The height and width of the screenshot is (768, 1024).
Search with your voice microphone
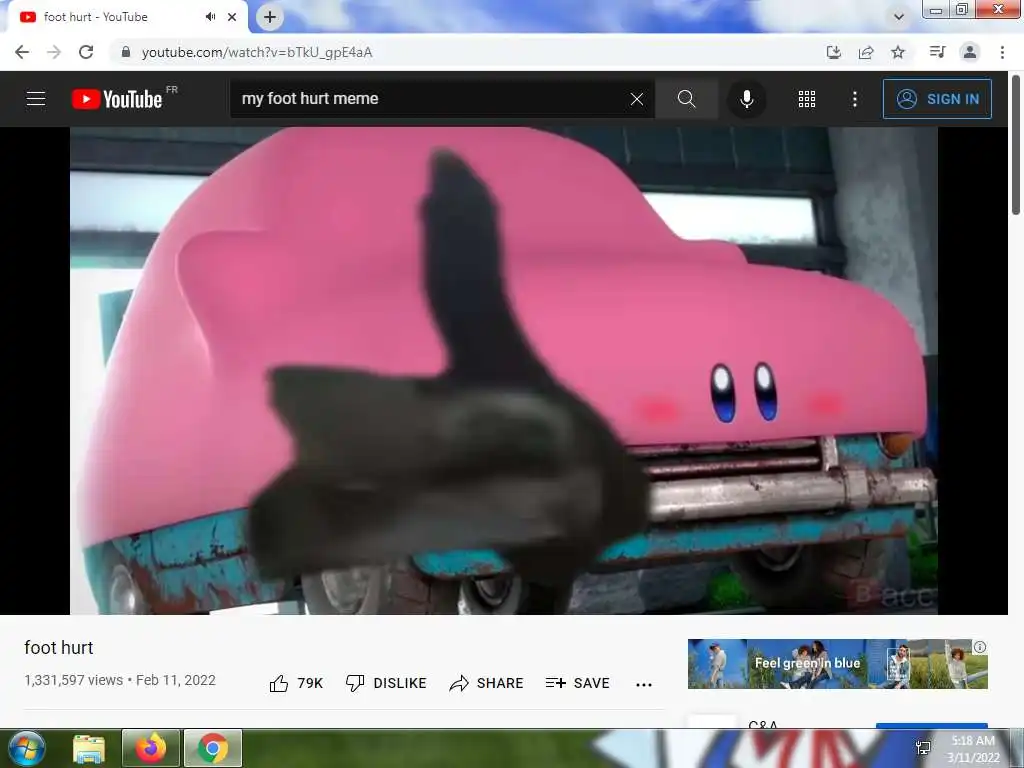746,99
